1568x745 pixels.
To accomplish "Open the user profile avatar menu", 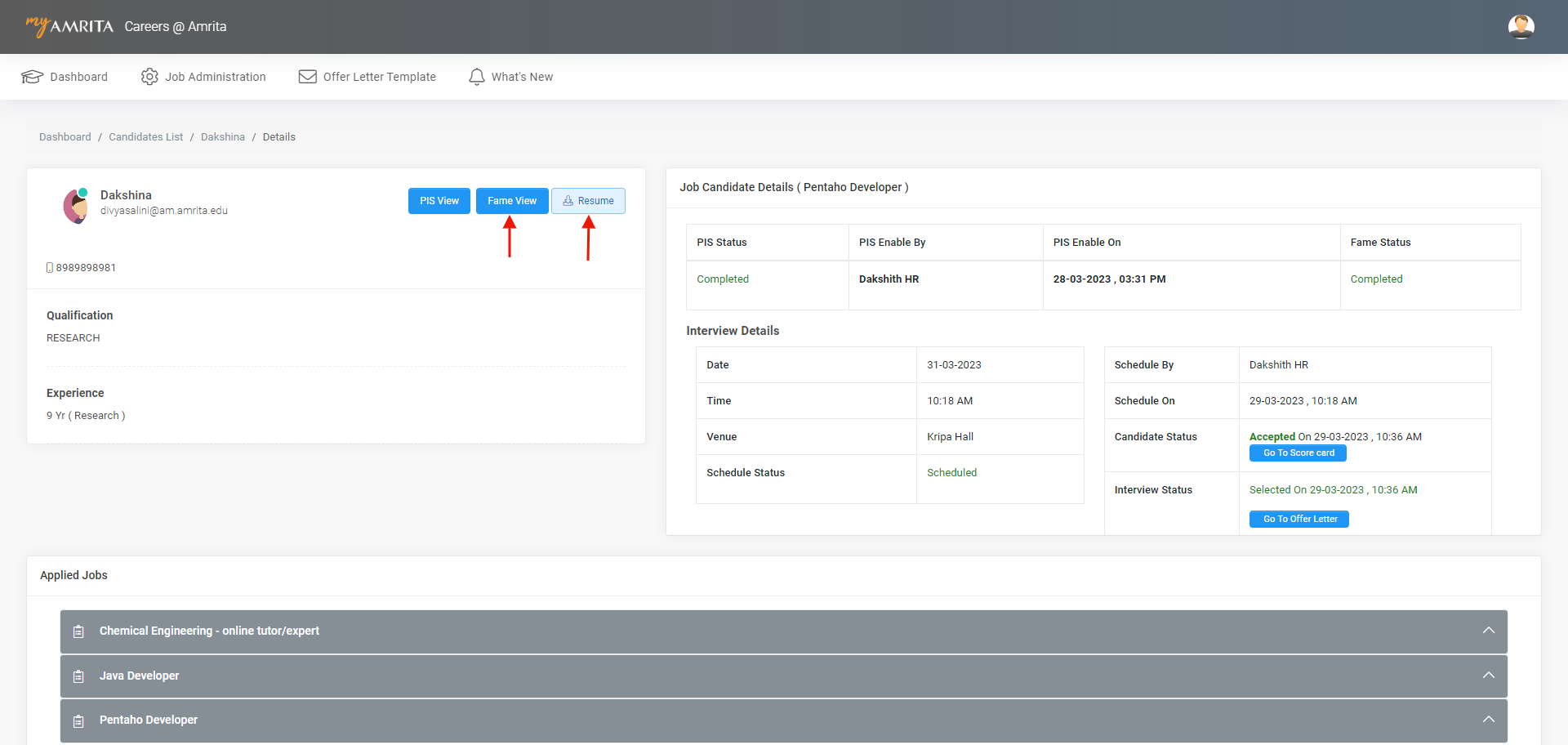I will click(1521, 26).
